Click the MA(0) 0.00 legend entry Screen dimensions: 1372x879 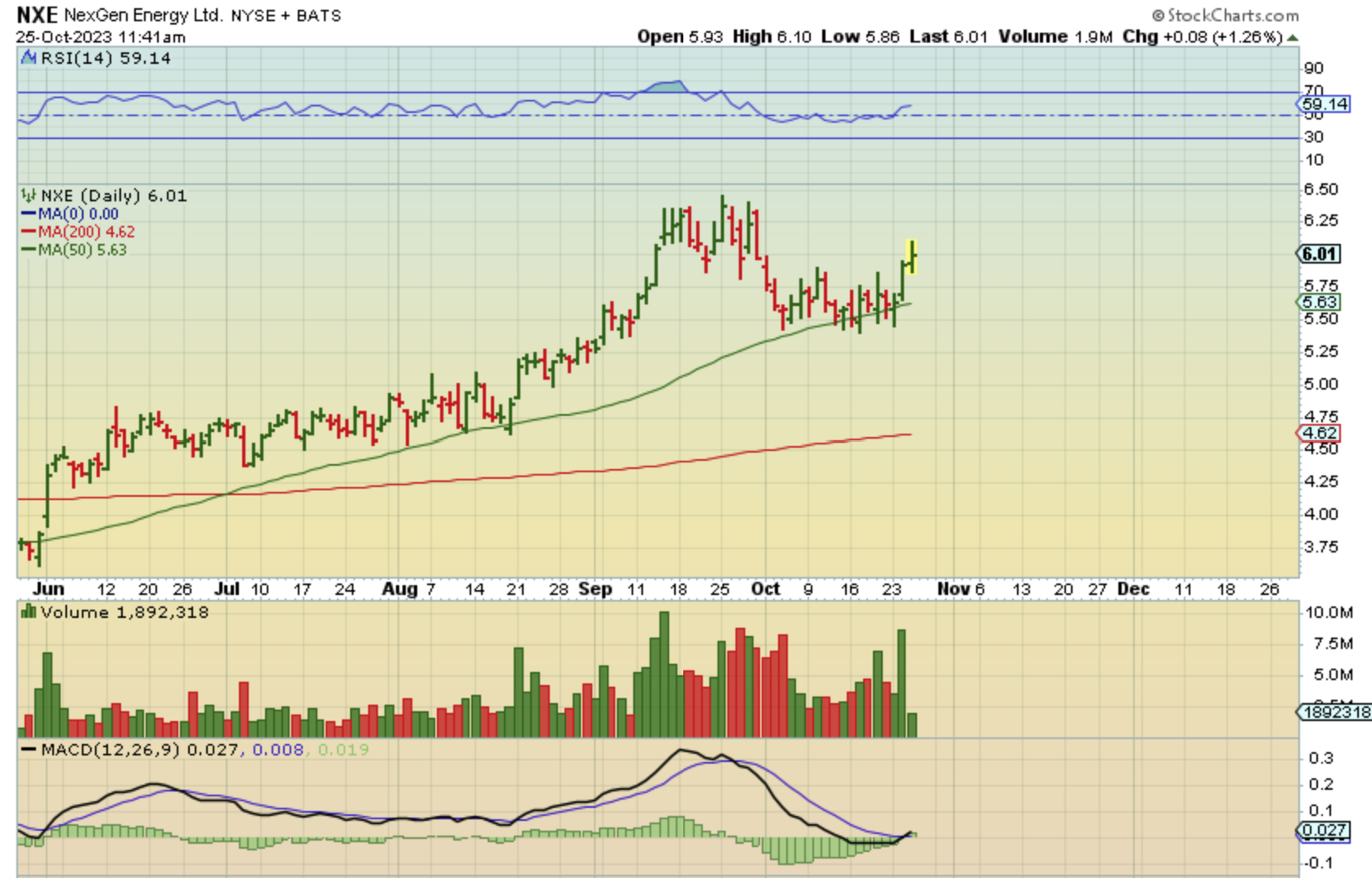point(70,214)
